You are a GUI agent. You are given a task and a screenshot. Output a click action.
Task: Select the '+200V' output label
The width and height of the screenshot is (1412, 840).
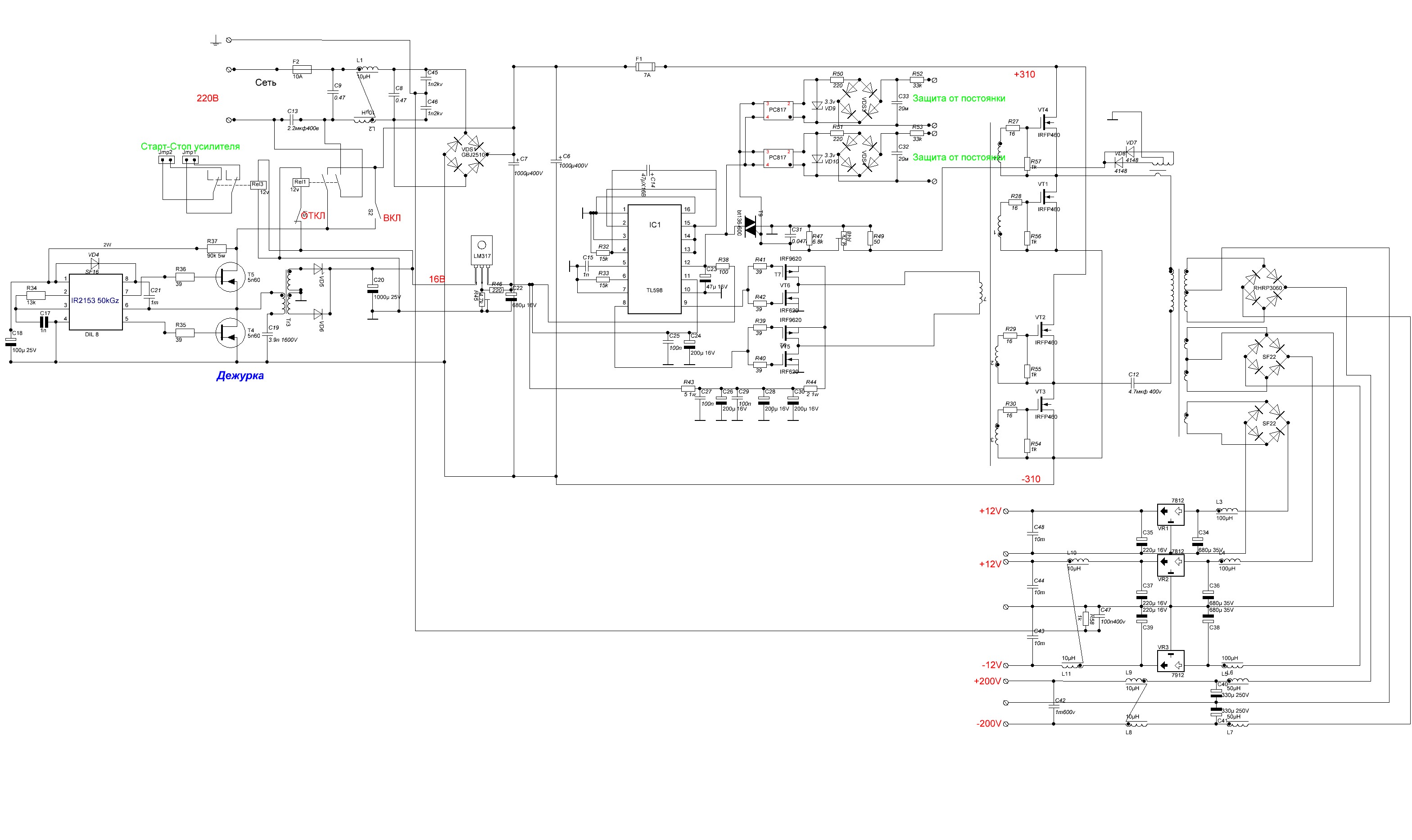[987, 681]
